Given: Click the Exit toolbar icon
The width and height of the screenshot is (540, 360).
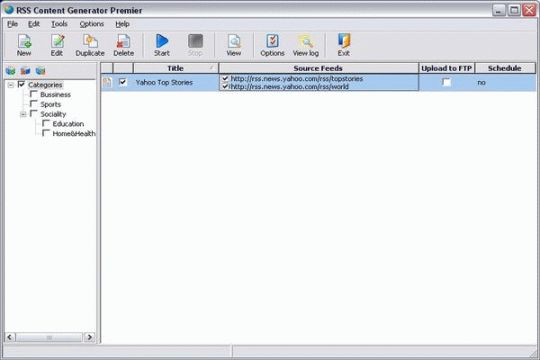Looking at the screenshot, I should (x=344, y=41).
